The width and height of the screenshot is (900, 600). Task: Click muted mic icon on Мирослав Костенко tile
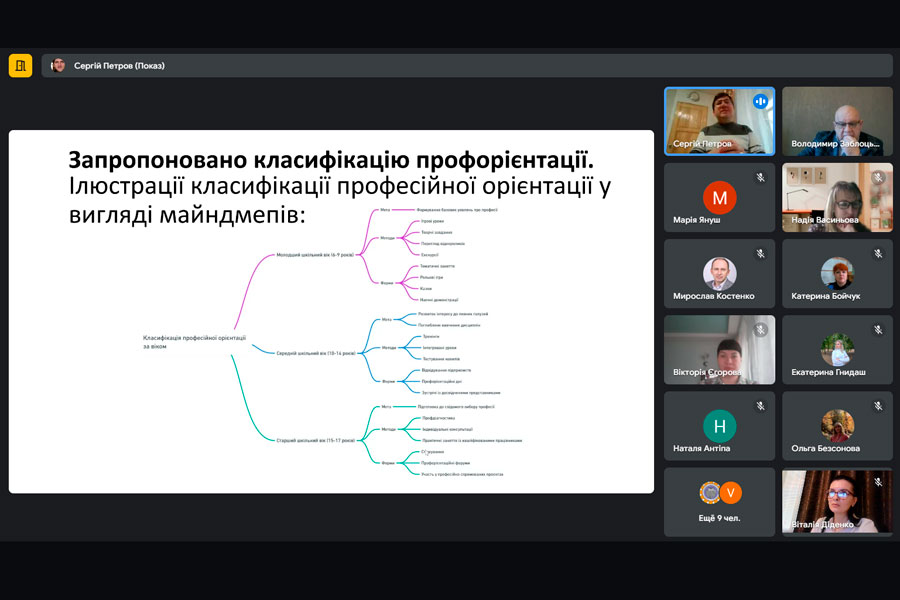(761, 253)
